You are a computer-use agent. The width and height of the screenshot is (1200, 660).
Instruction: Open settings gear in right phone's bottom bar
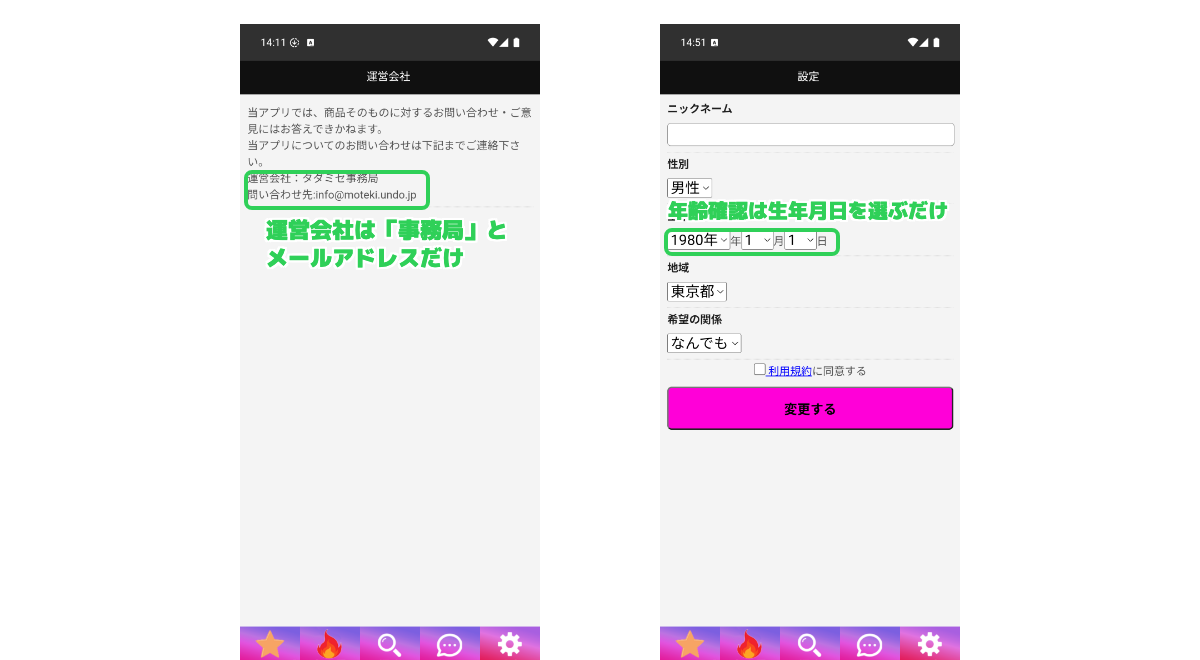(x=930, y=644)
